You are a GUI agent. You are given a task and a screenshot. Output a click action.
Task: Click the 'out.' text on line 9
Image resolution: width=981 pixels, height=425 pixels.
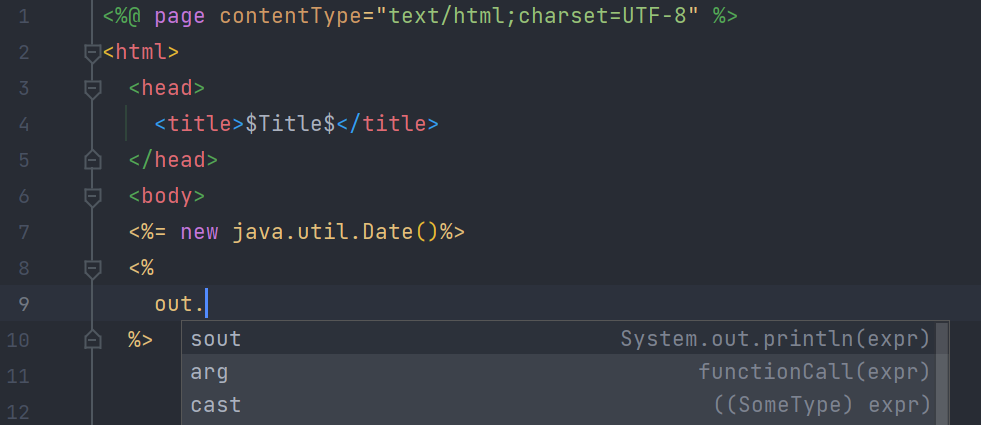pos(179,304)
